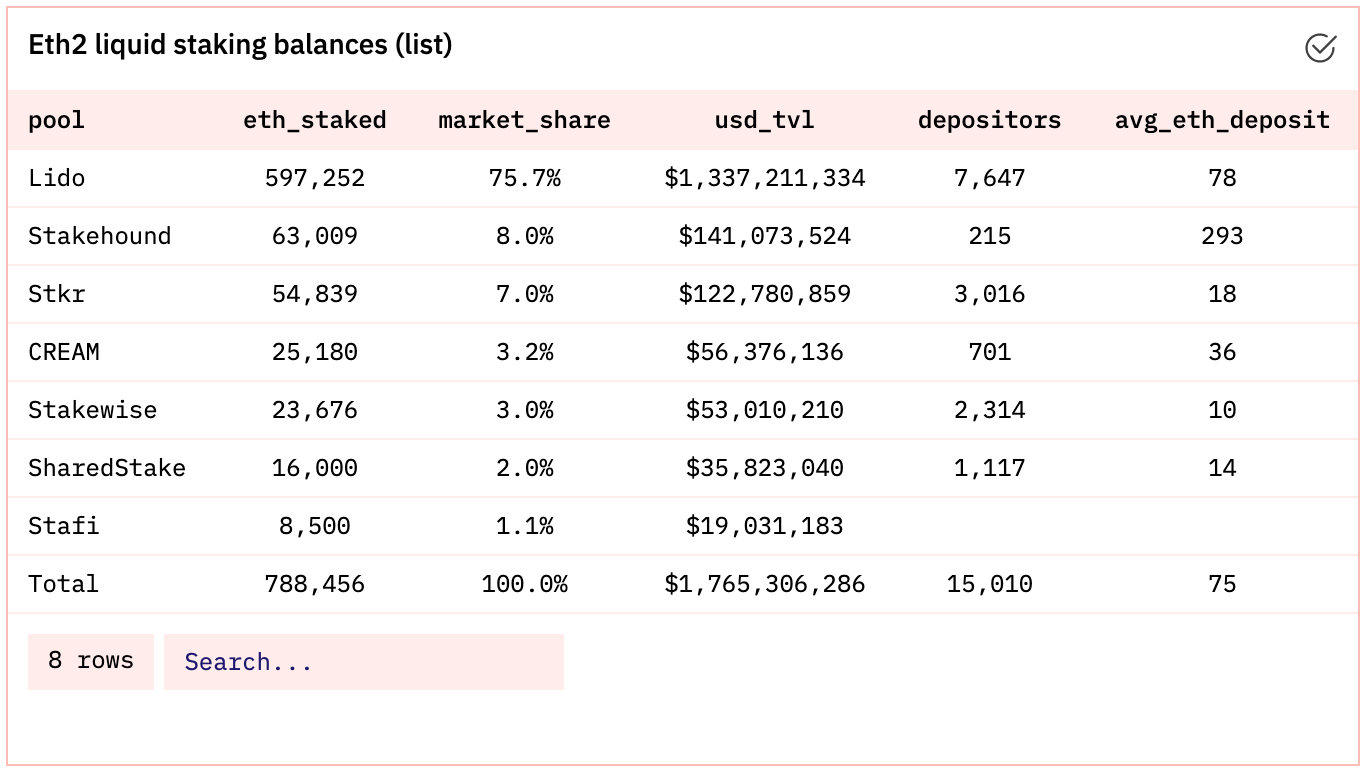Viewport: 1366px width, 770px height.
Task: Click market share 3.2%
Action: tap(525, 352)
